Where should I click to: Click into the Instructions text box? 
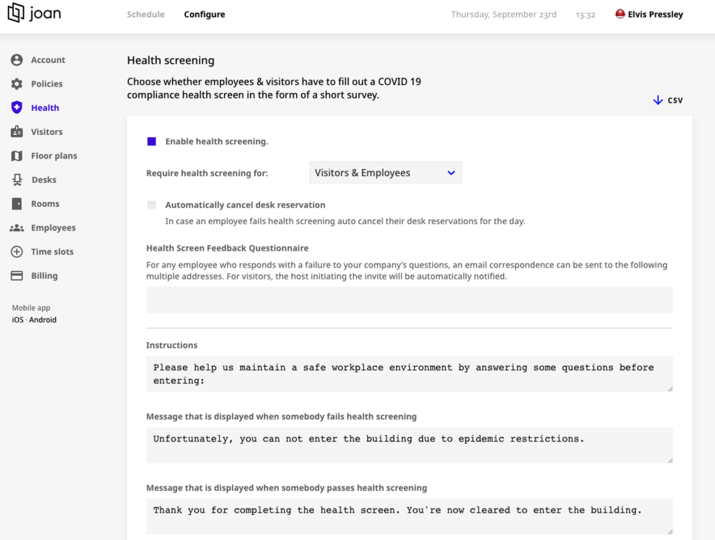tap(409, 374)
